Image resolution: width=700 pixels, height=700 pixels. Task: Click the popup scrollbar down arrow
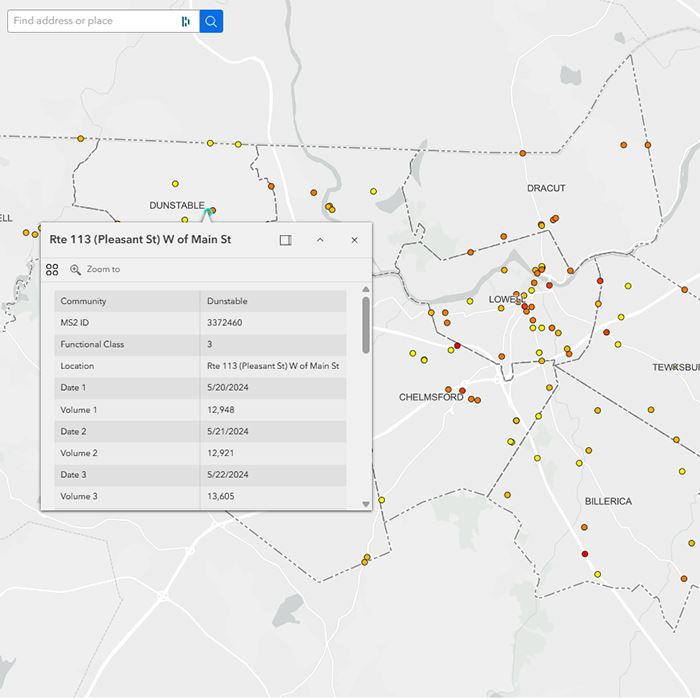pos(366,504)
